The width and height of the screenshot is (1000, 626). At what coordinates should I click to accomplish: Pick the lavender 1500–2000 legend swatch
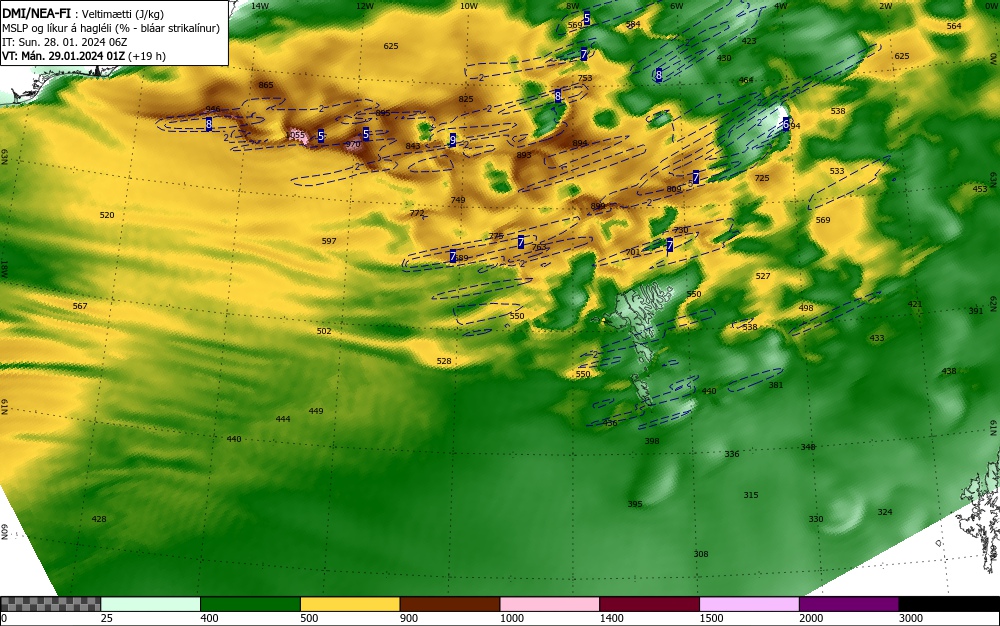[x=749, y=604]
